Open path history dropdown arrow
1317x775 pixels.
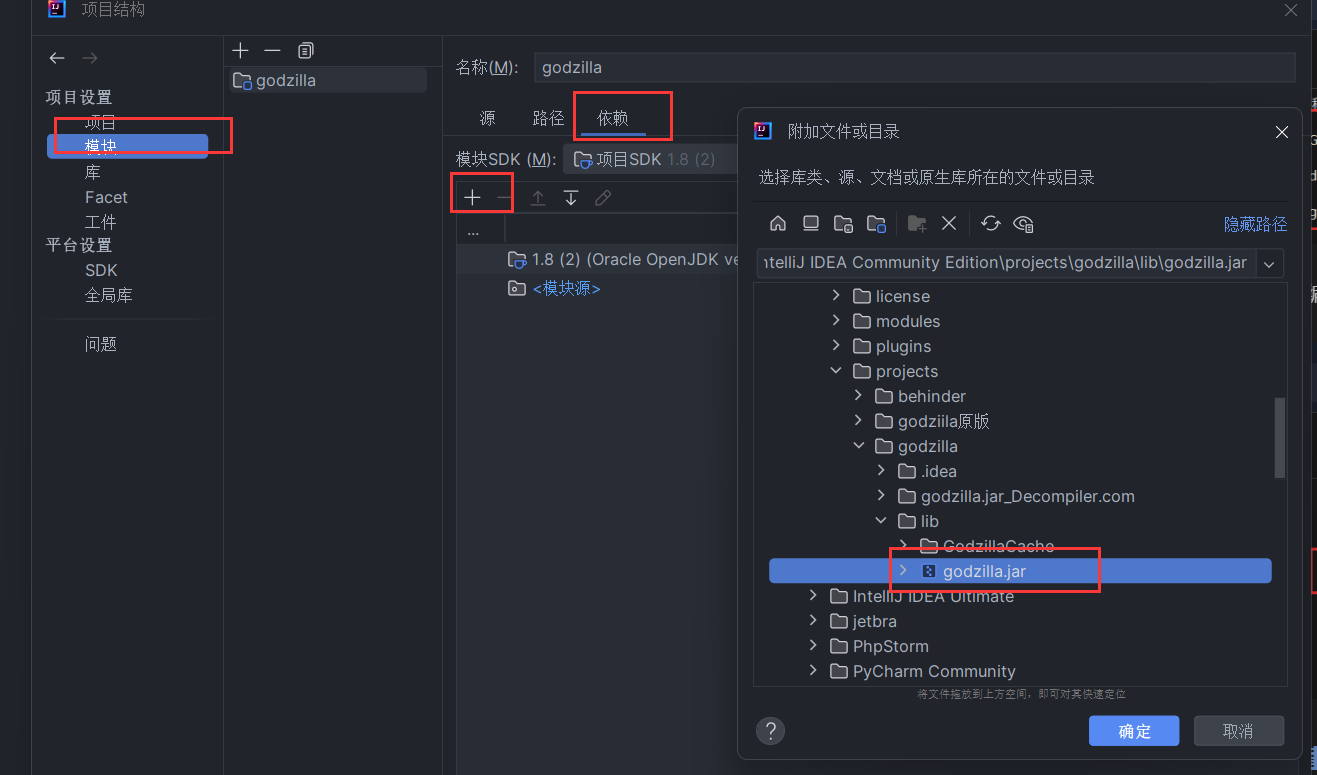click(x=1269, y=263)
